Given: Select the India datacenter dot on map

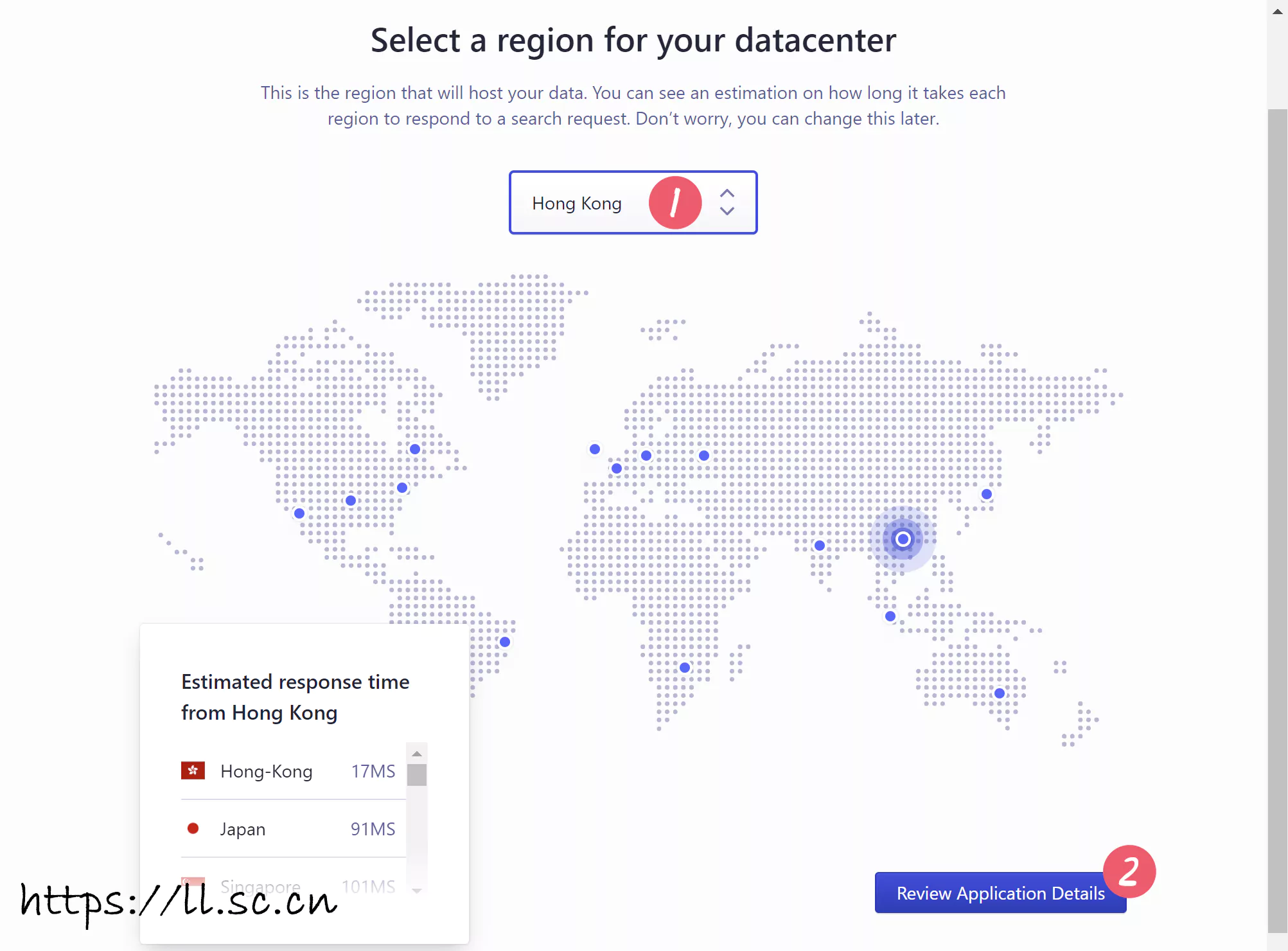Looking at the screenshot, I should tap(819, 546).
